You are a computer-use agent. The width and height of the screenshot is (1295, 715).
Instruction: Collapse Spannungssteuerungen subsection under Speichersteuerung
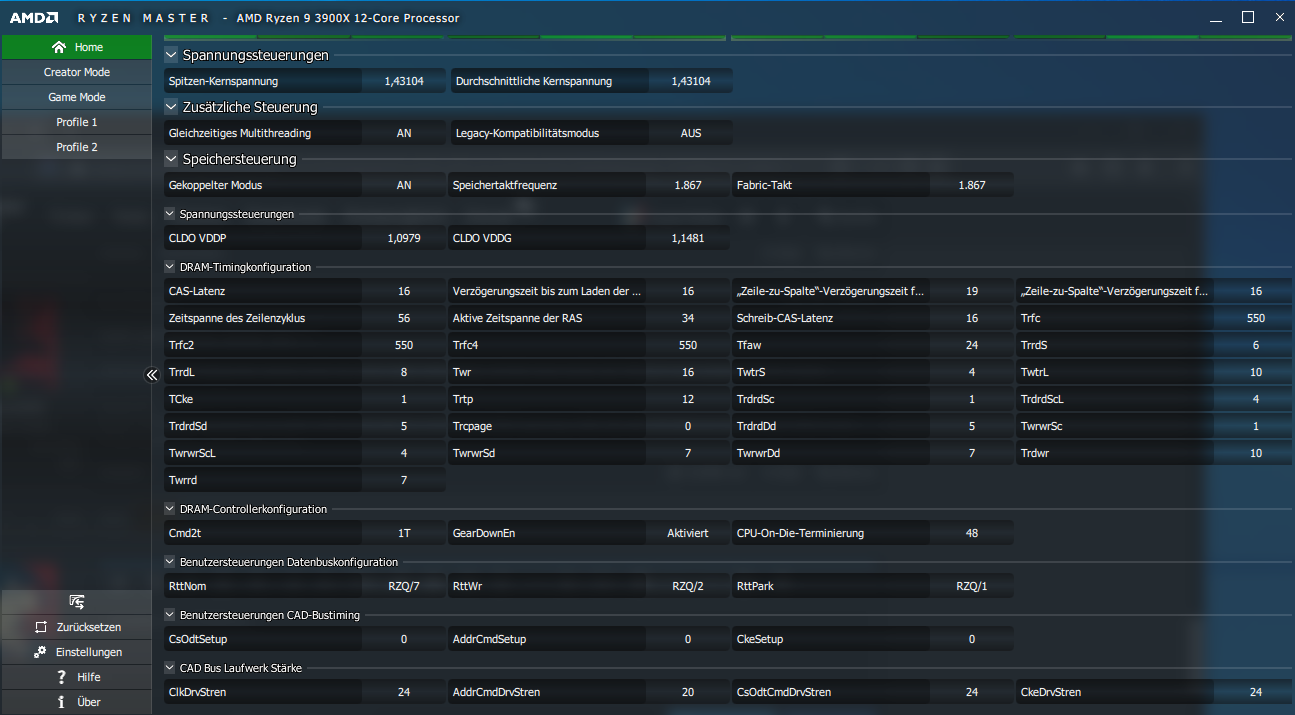(x=170, y=214)
